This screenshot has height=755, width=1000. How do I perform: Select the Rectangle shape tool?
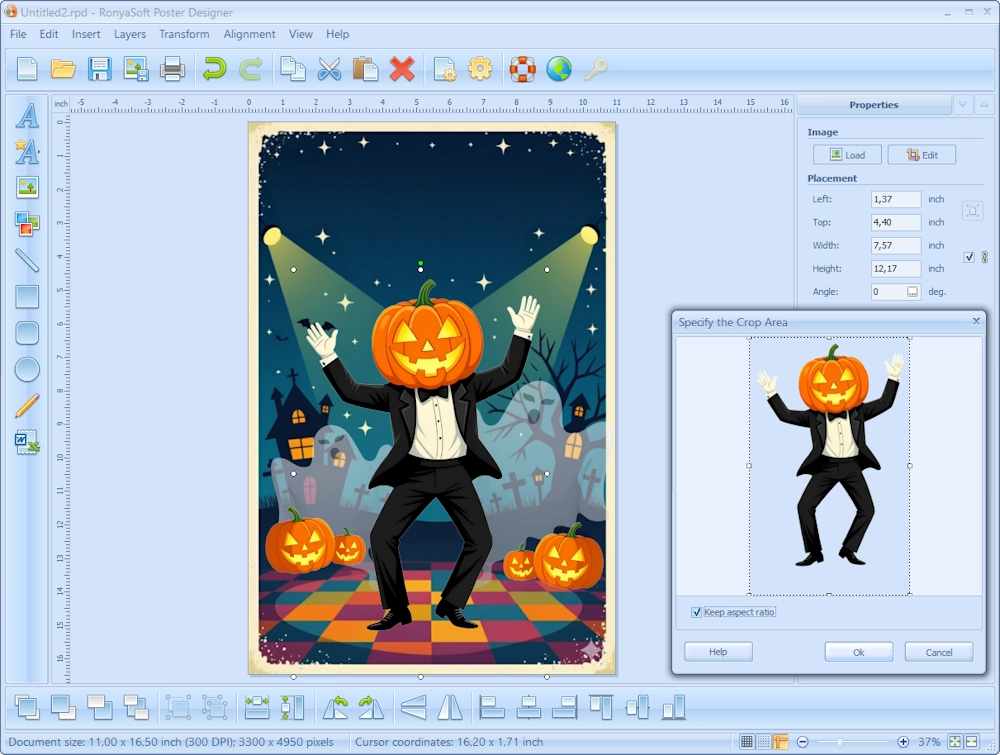(x=27, y=297)
